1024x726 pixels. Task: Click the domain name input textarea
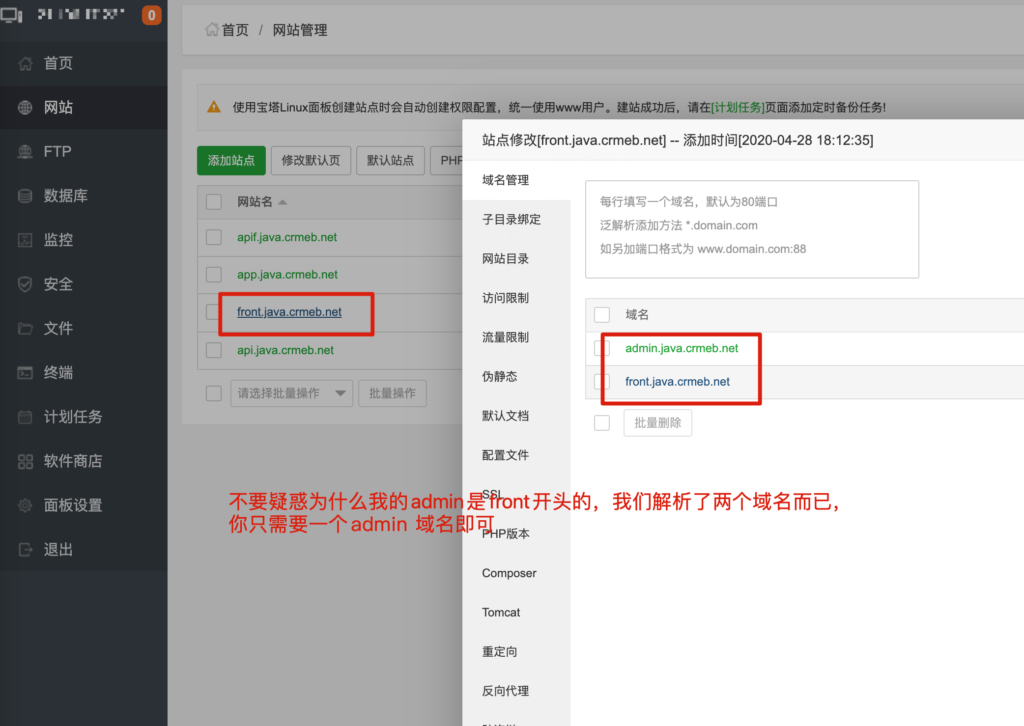coord(752,229)
